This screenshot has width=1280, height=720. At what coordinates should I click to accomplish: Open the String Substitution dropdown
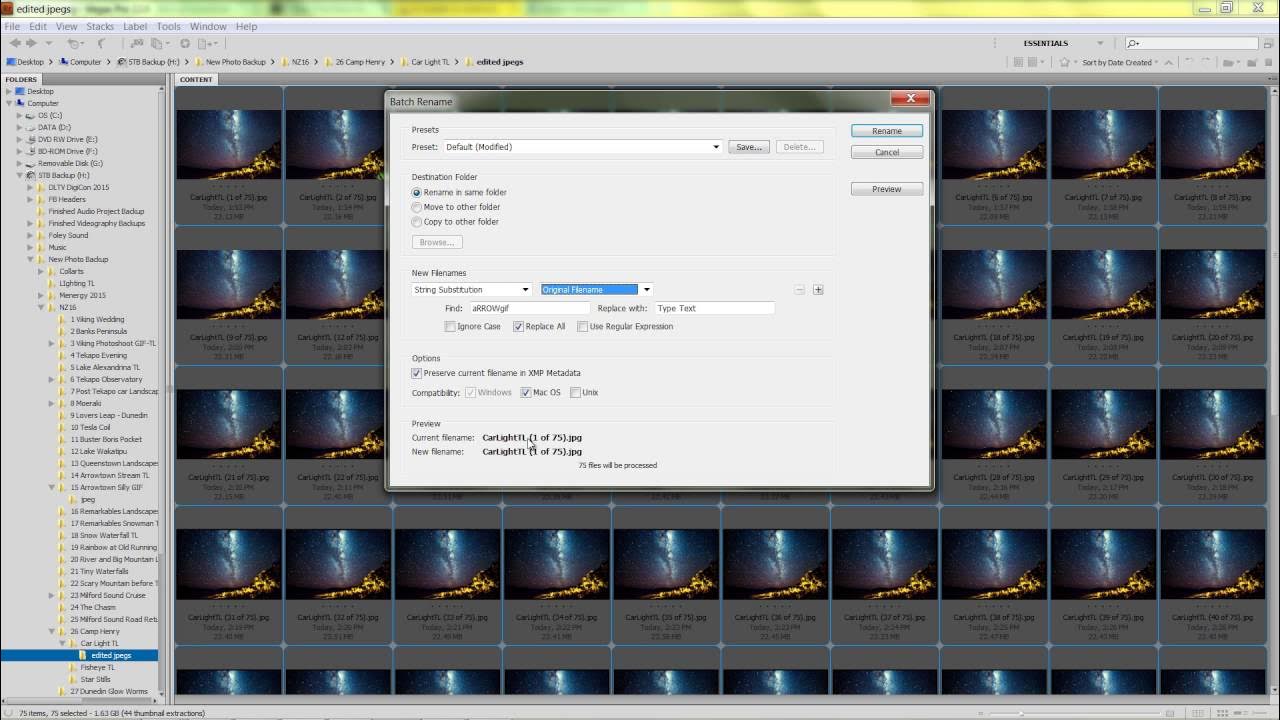click(x=471, y=290)
